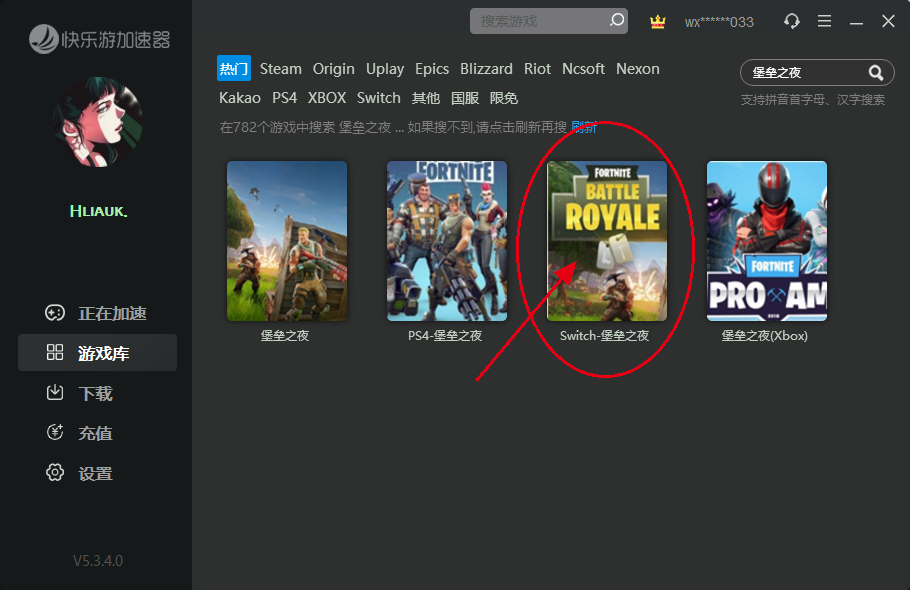Minimize the accelerator window
Image resolution: width=910 pixels, height=590 pixels.
tap(856, 22)
